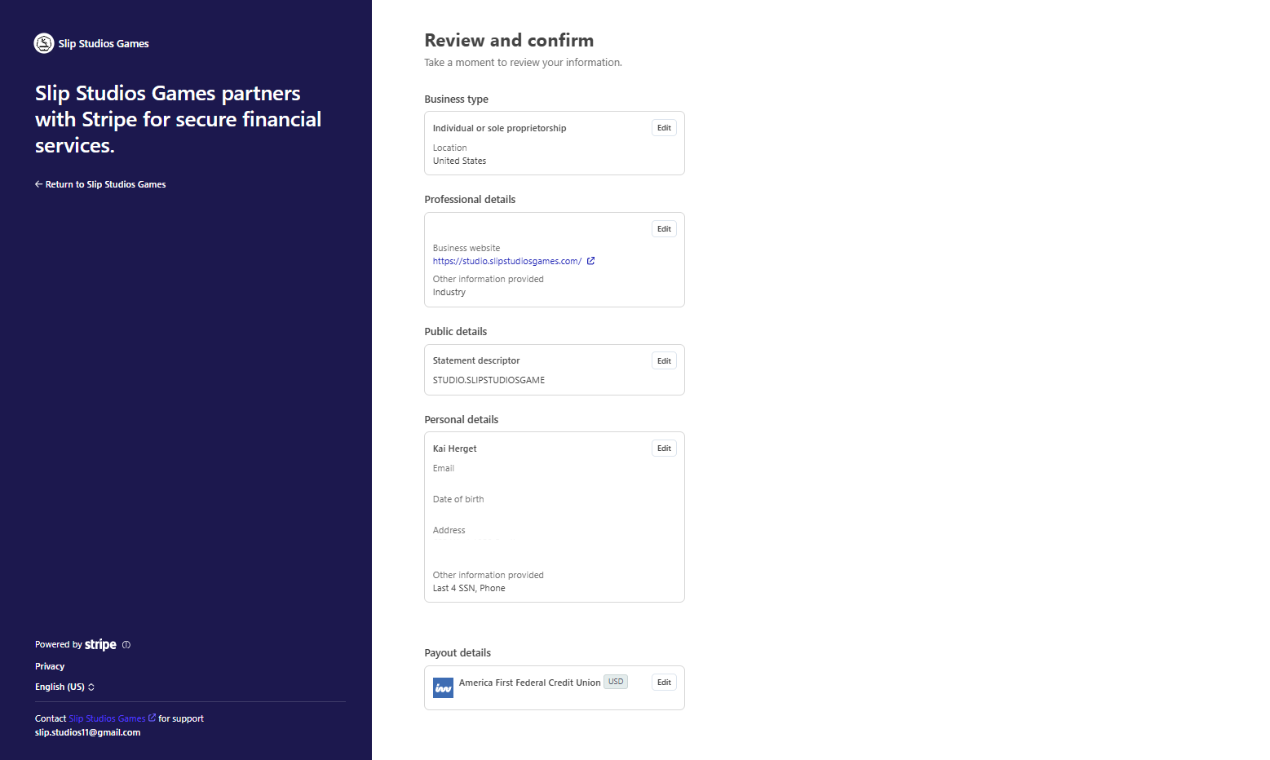Edit the payout bank account
Image resolution: width=1270 pixels, height=760 pixels.
(664, 682)
